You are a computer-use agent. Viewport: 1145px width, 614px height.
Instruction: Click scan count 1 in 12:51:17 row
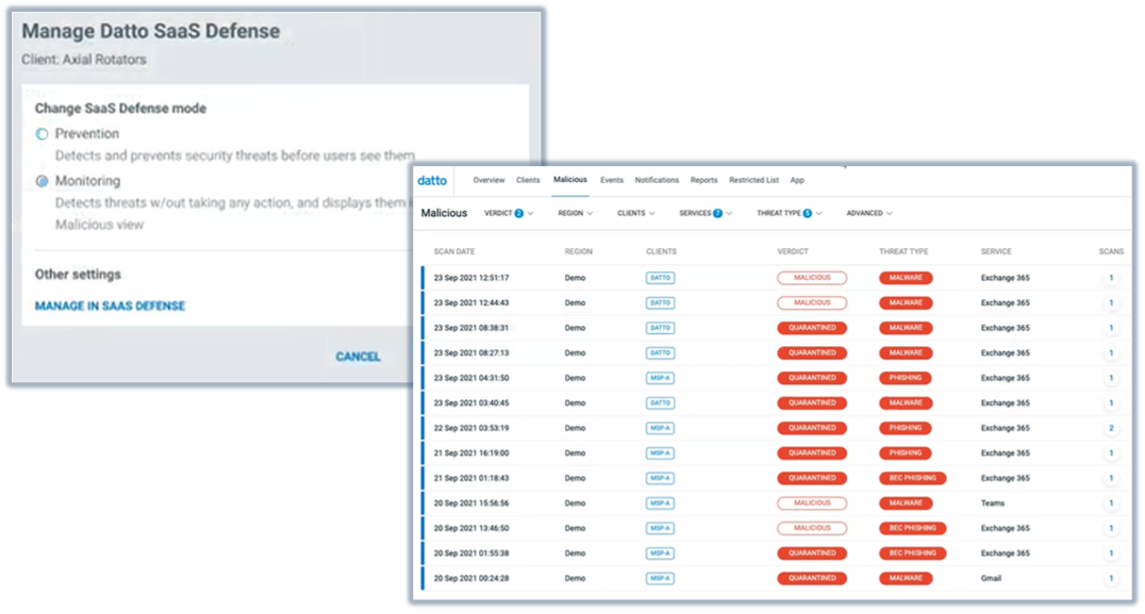pos(1111,278)
